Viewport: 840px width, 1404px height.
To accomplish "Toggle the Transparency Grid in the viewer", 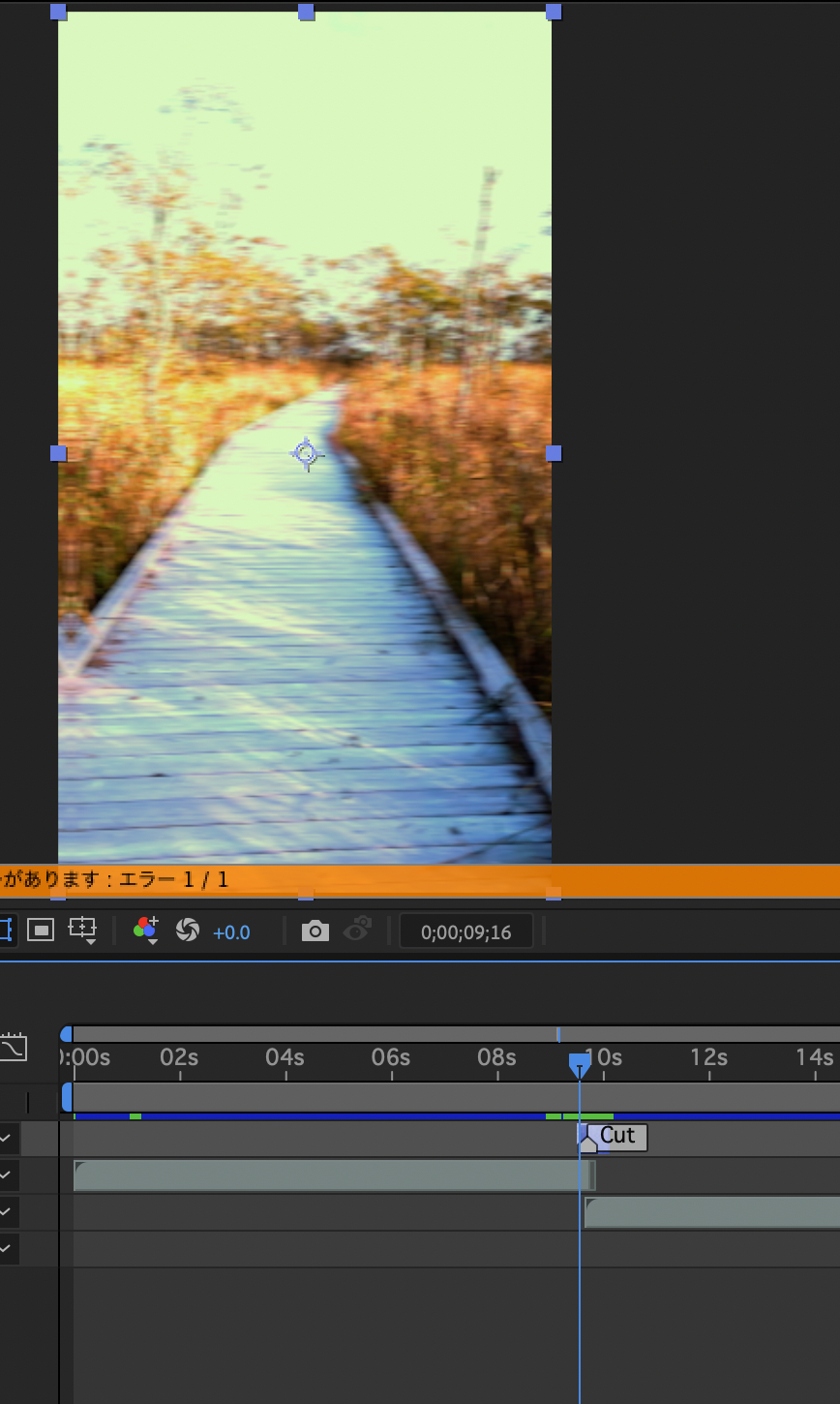I will coord(40,931).
